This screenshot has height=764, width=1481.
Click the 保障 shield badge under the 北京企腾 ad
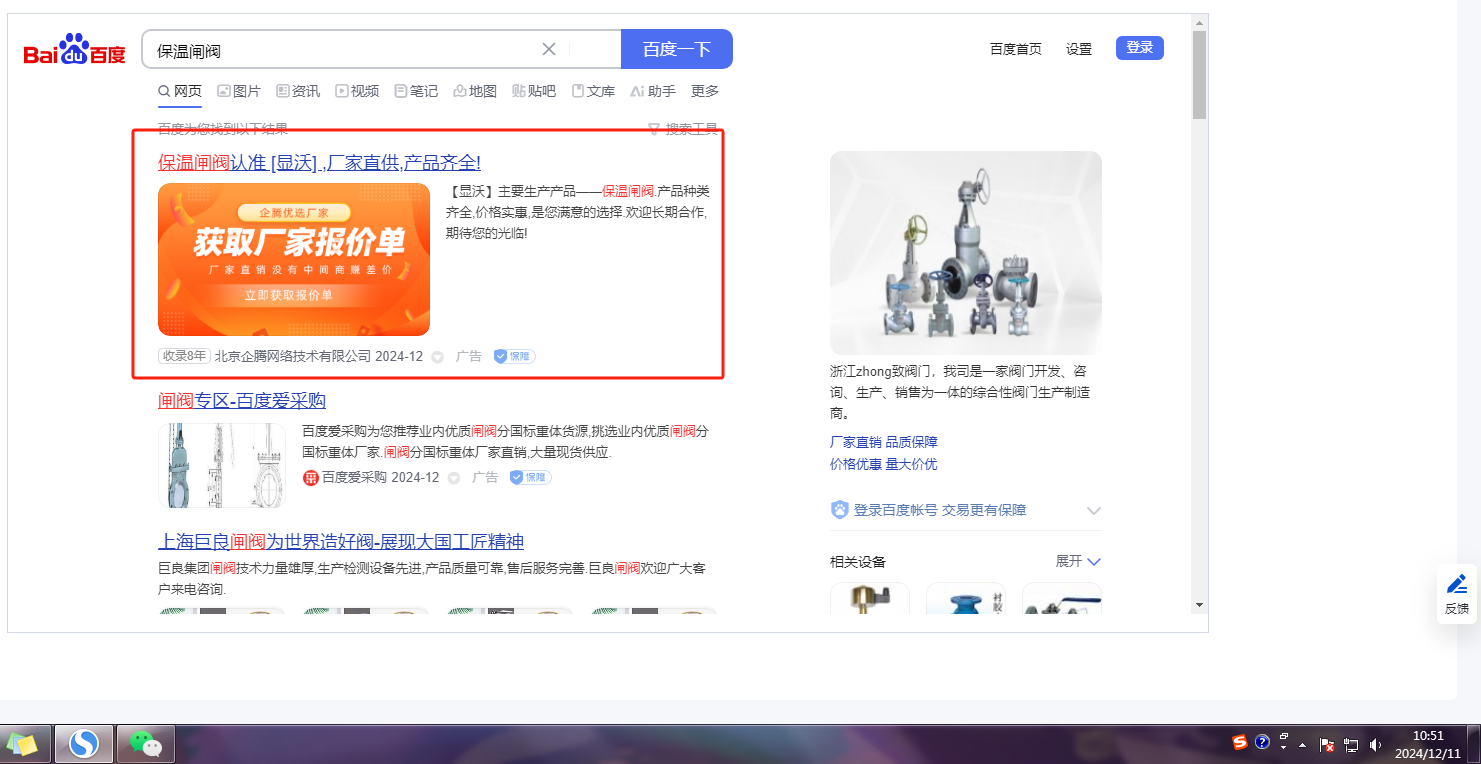click(514, 356)
